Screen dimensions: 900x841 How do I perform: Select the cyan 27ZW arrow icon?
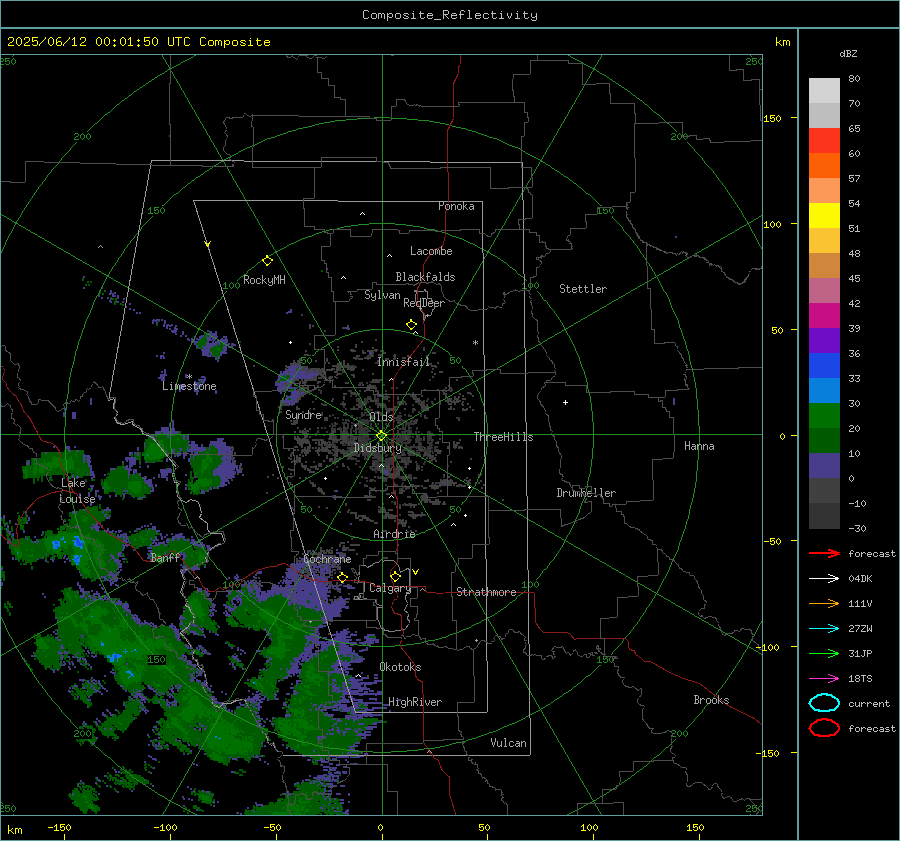click(824, 629)
